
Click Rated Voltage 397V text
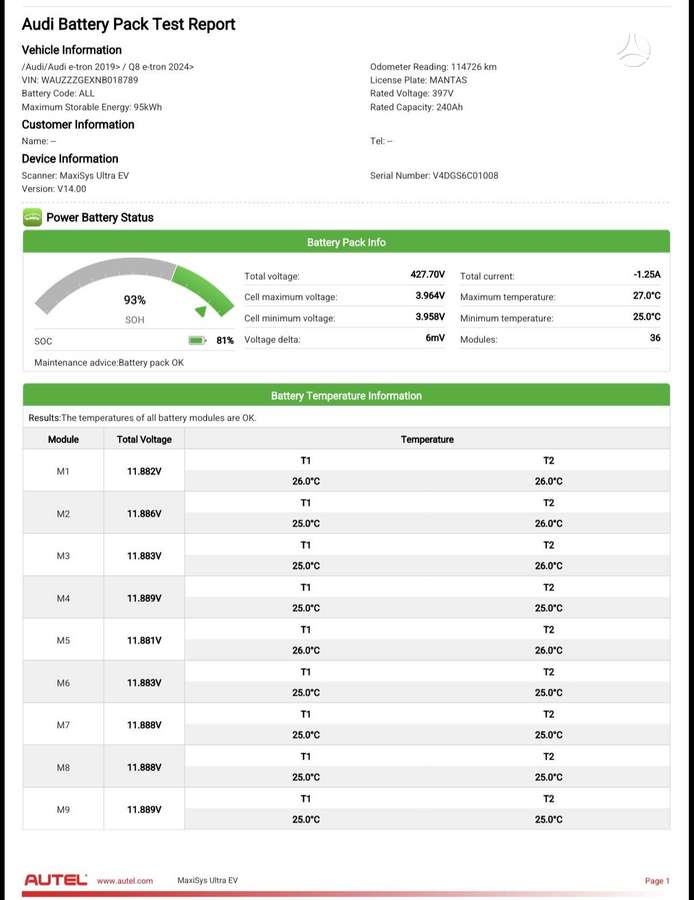[412, 93]
